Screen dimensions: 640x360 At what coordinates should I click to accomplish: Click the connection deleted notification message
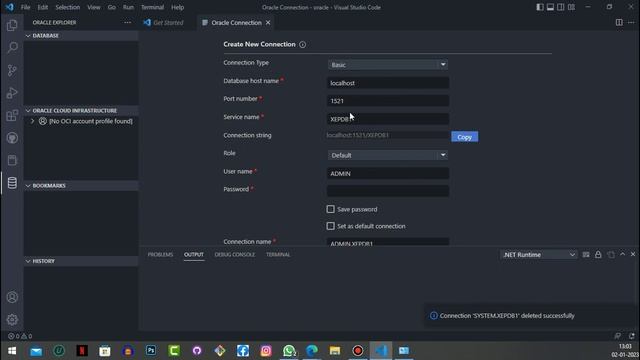click(x=507, y=316)
